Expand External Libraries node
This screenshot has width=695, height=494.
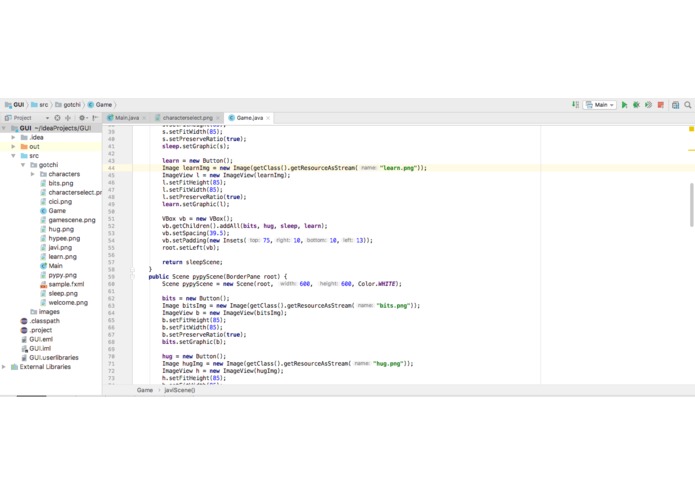click(4, 367)
